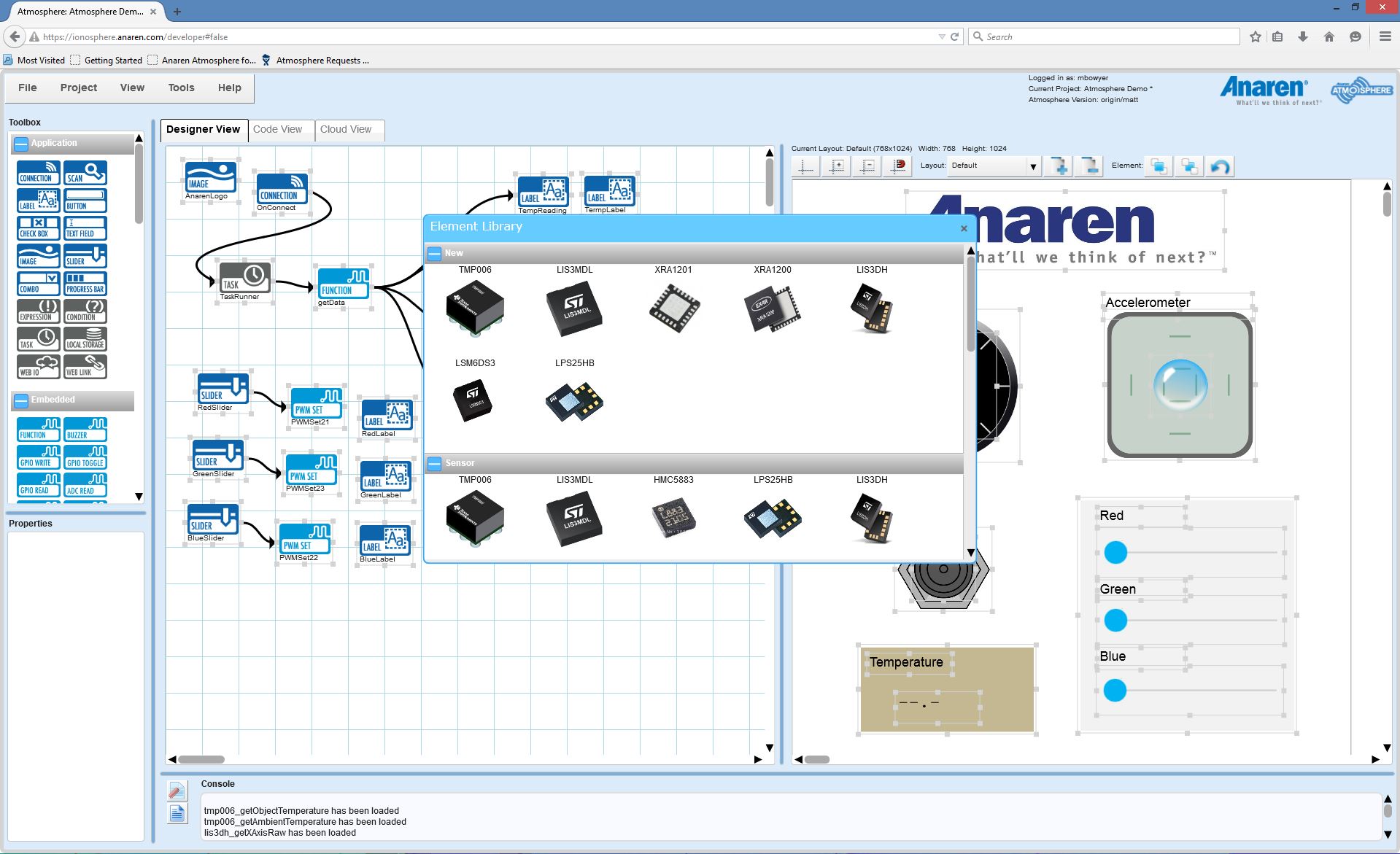The width and height of the screenshot is (1400, 854).
Task: Select the Progress Bar toolbox element
Action: click(85, 284)
